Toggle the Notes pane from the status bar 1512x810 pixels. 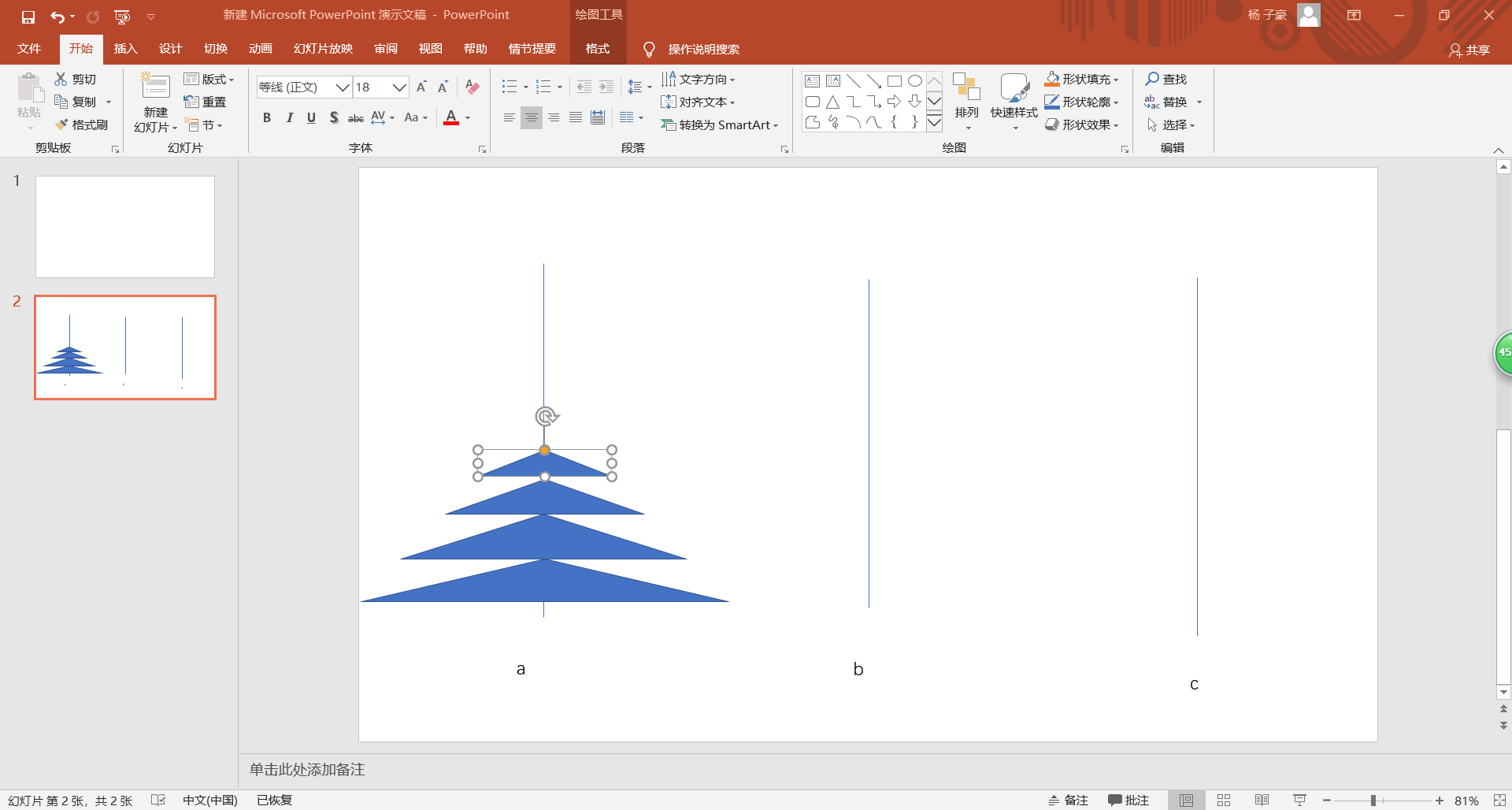click(x=1068, y=801)
